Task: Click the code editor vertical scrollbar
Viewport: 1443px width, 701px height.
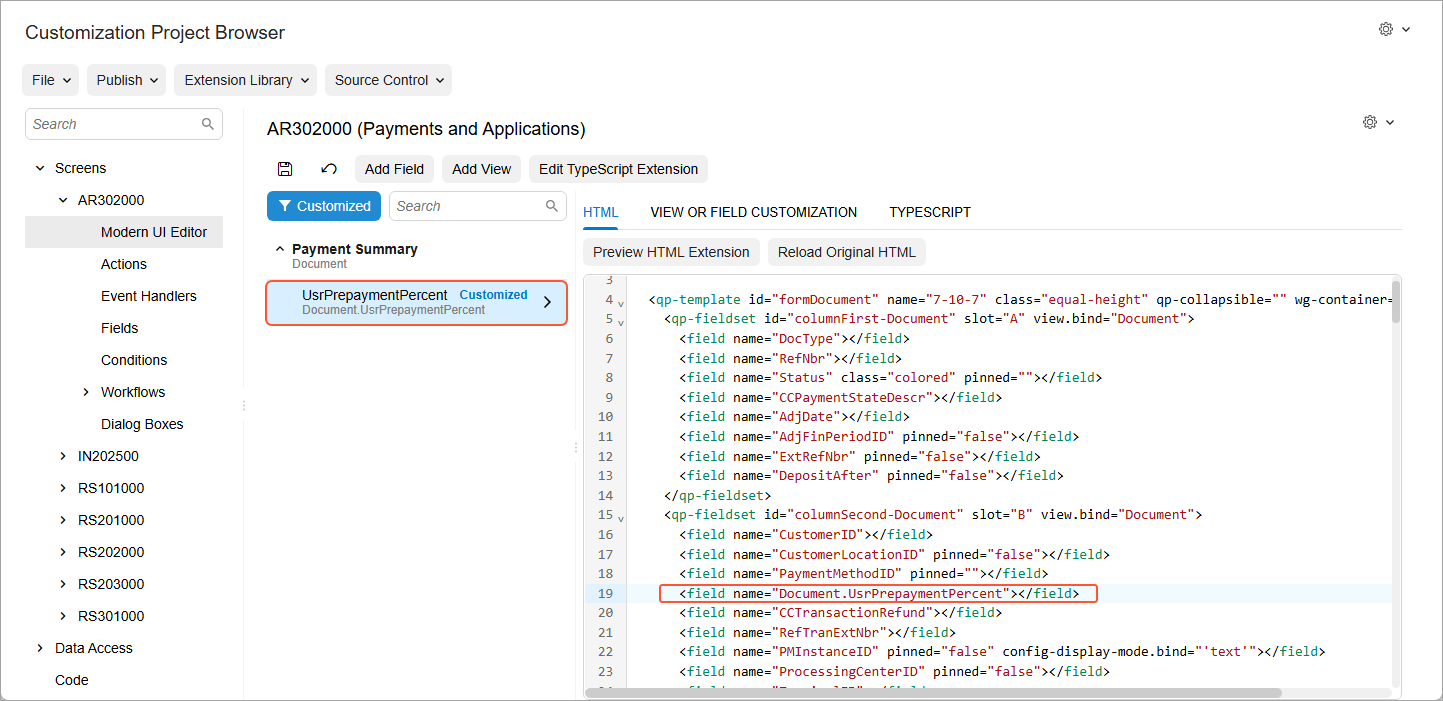Action: pyautogui.click(x=1395, y=301)
